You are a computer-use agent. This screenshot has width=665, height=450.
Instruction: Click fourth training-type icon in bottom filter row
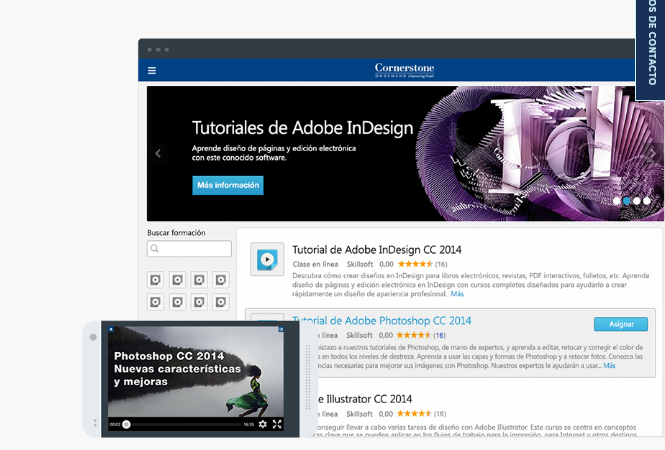coord(221,302)
